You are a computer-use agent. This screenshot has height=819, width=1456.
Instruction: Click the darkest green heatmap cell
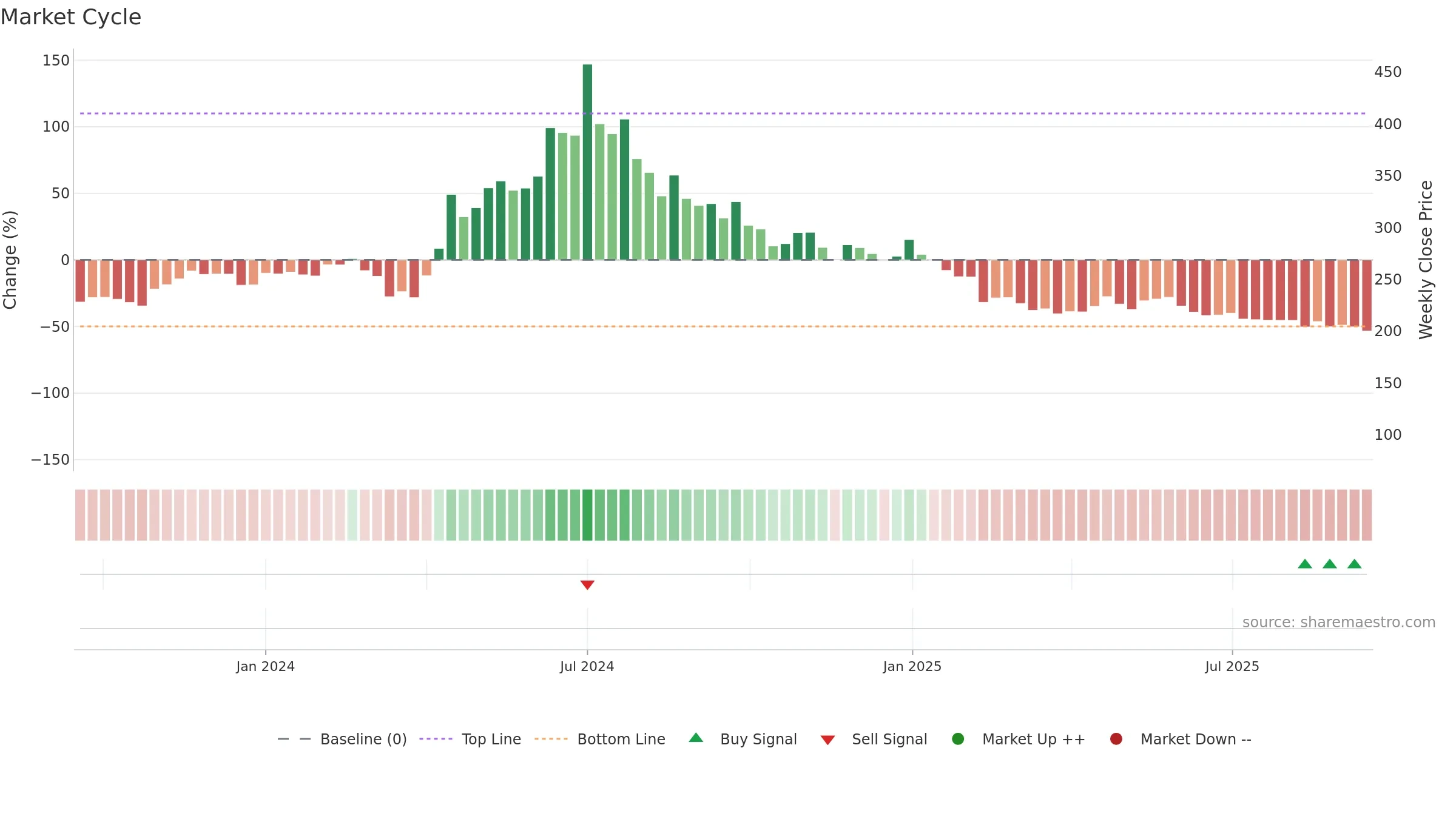pyautogui.click(x=587, y=515)
